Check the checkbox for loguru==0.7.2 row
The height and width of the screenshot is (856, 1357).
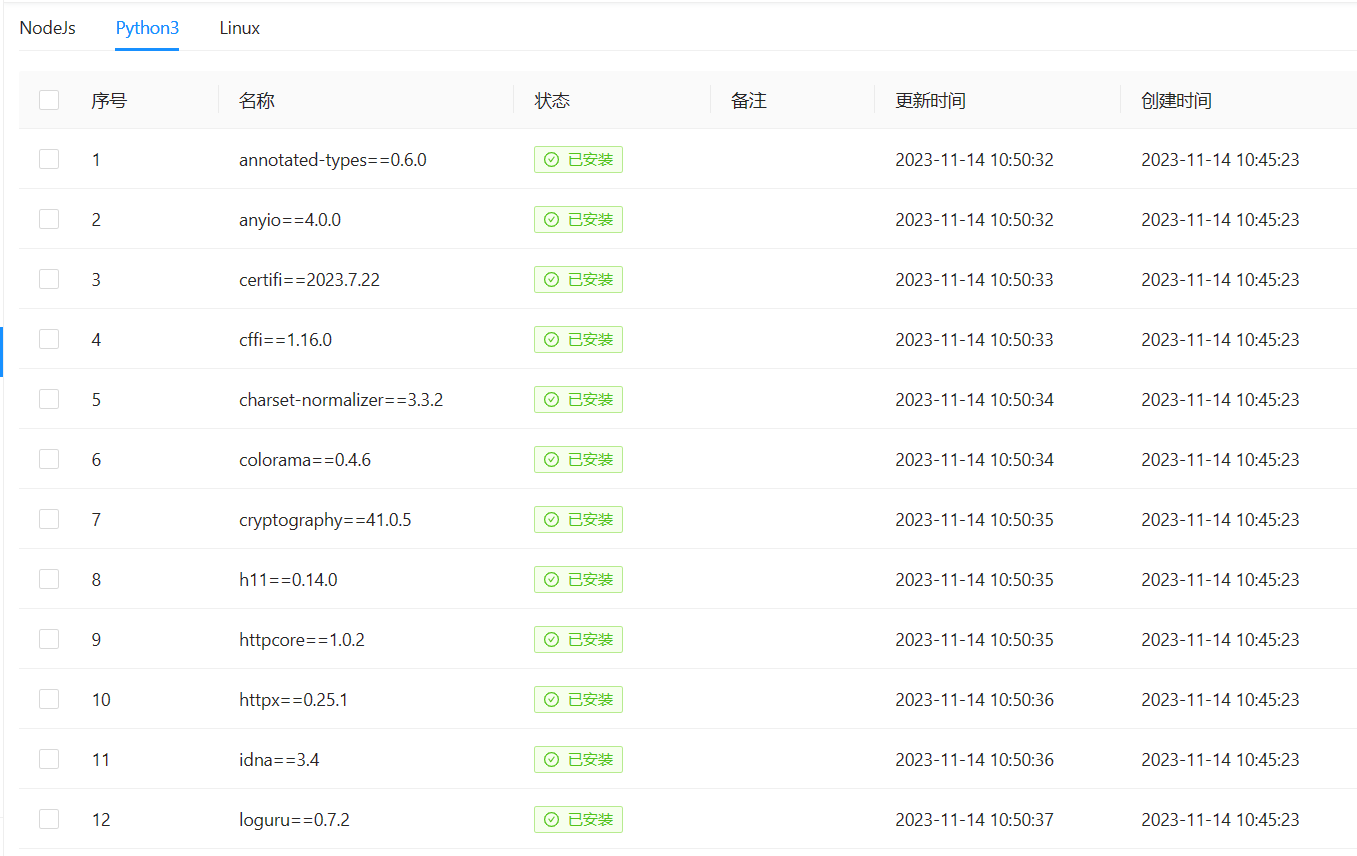[x=48, y=819]
